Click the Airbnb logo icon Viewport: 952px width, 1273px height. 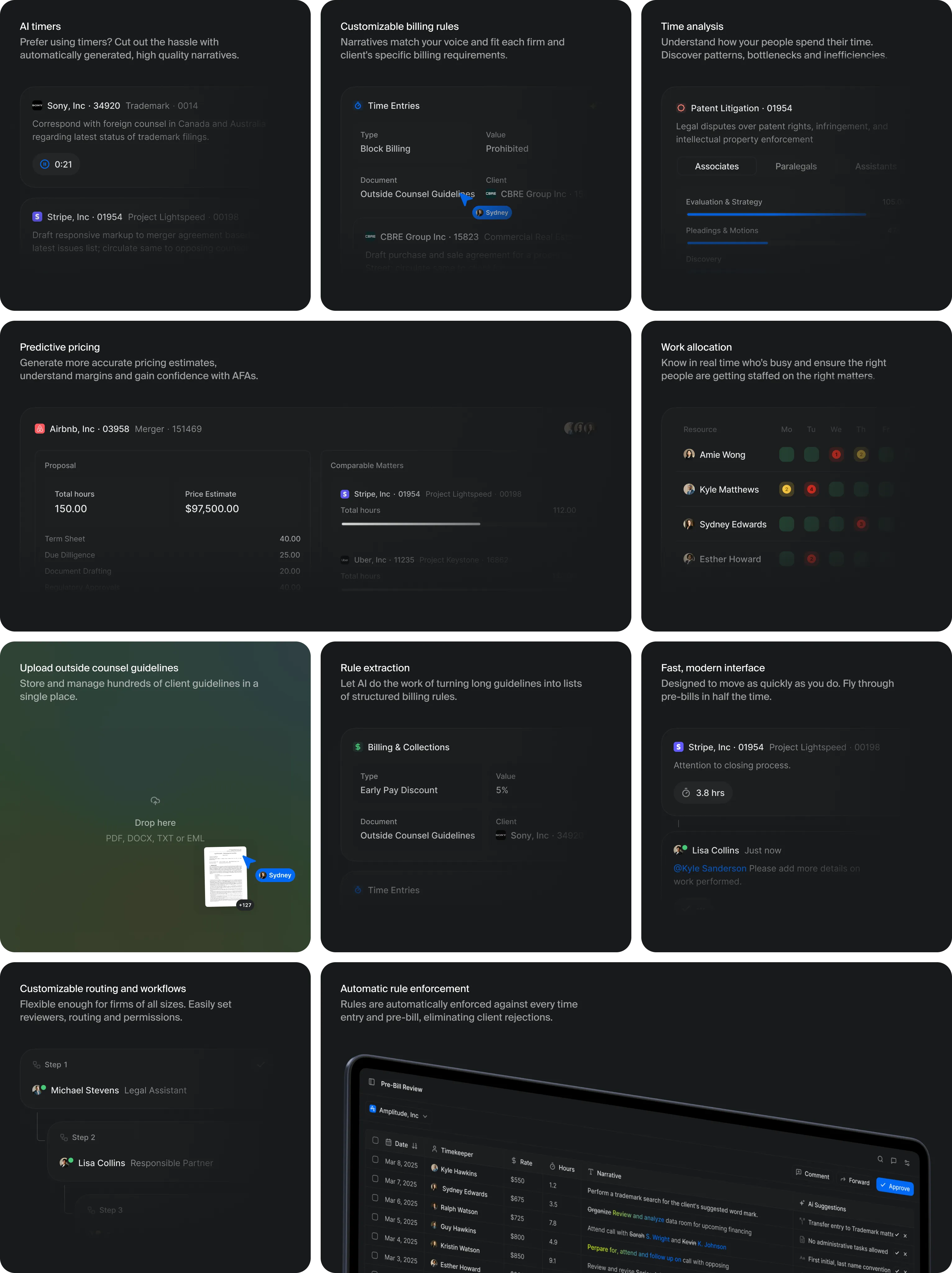[x=40, y=429]
